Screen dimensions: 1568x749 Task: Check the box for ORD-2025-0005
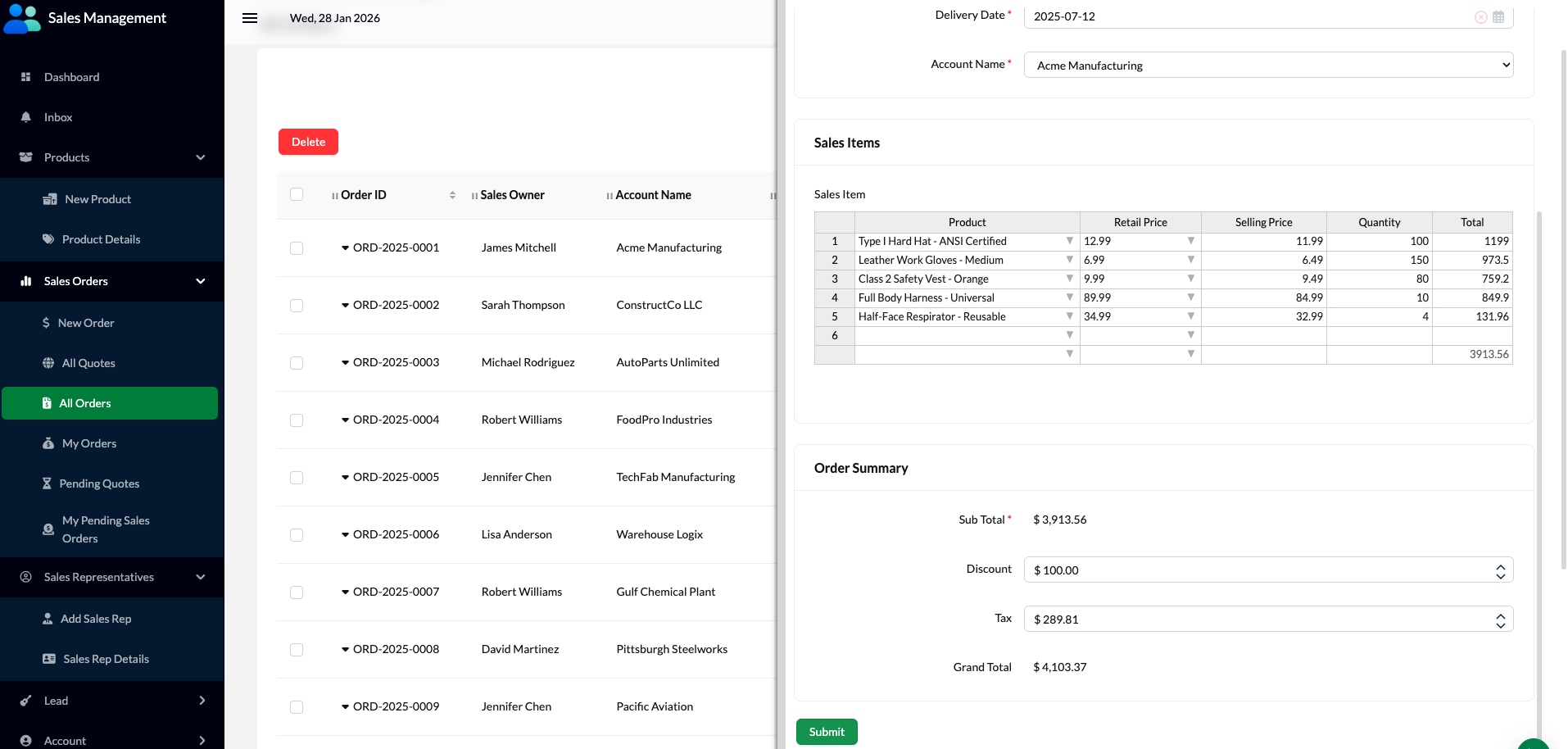297,478
